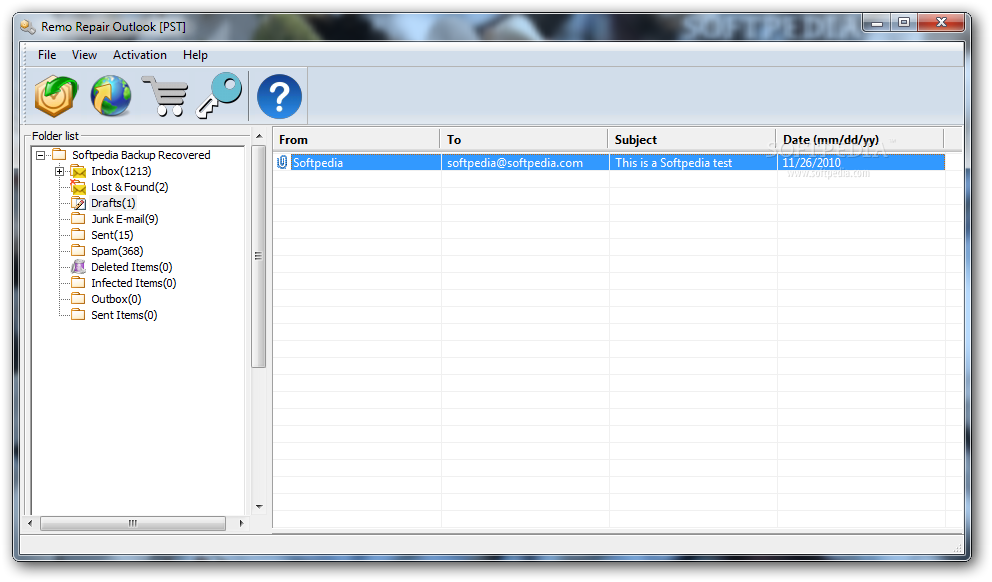Select the Junk E-mail(9) folder label
This screenshot has height=582, width=992.
125,219
